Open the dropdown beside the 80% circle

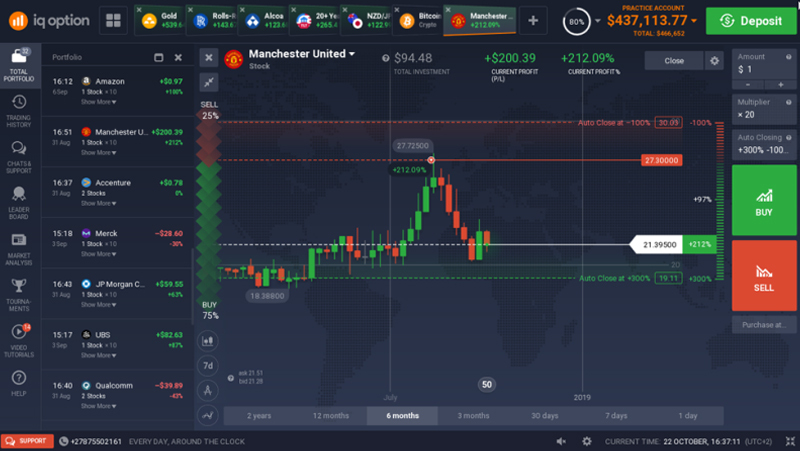597,21
